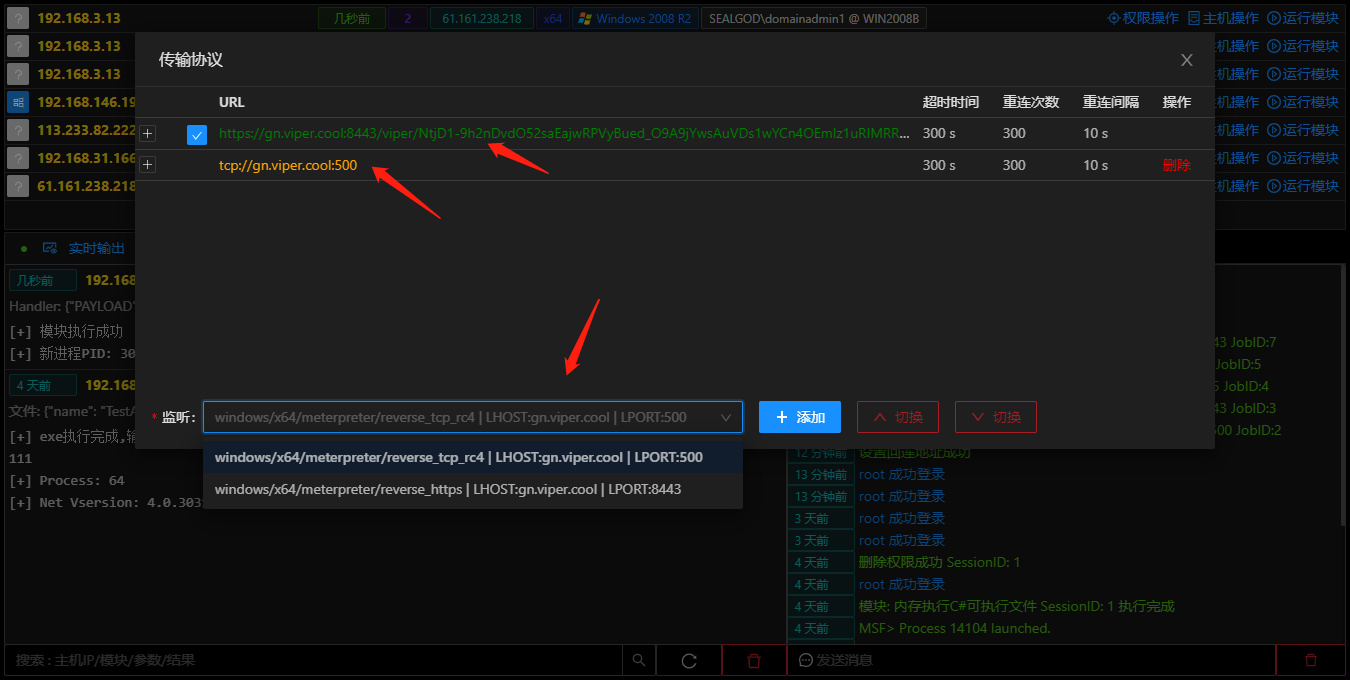Image resolution: width=1350 pixels, height=680 pixels.
Task: Expand the https gn.viper.cool:8443 row
Action: [x=148, y=133]
